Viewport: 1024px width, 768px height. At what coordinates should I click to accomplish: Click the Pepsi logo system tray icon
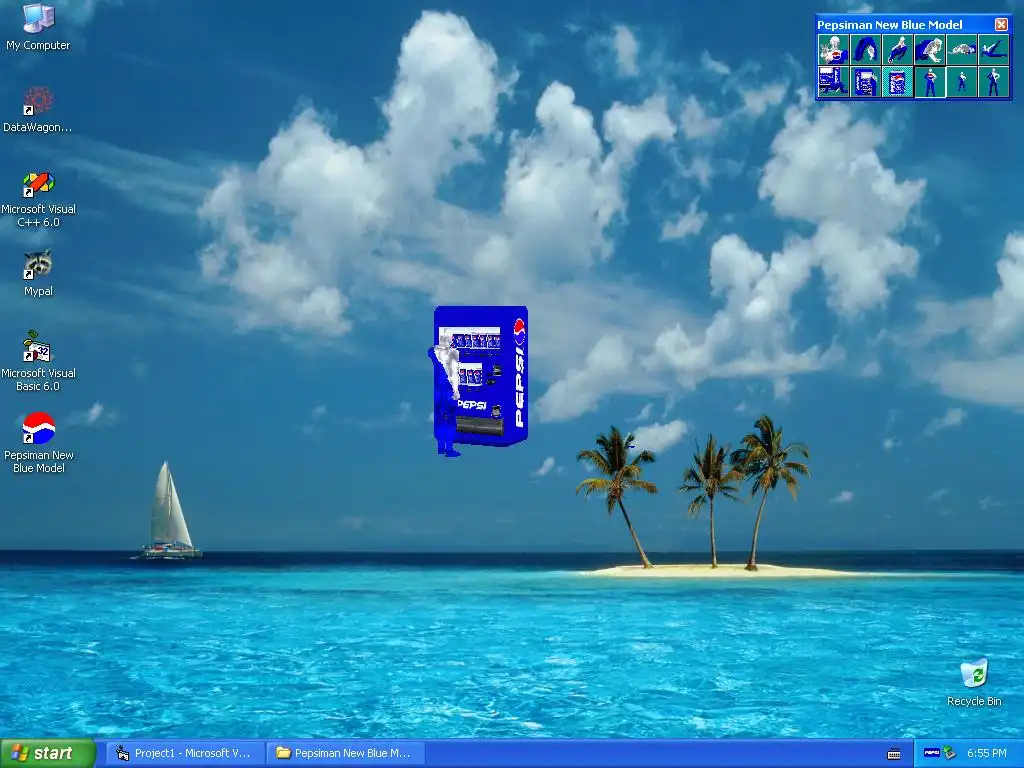point(931,753)
